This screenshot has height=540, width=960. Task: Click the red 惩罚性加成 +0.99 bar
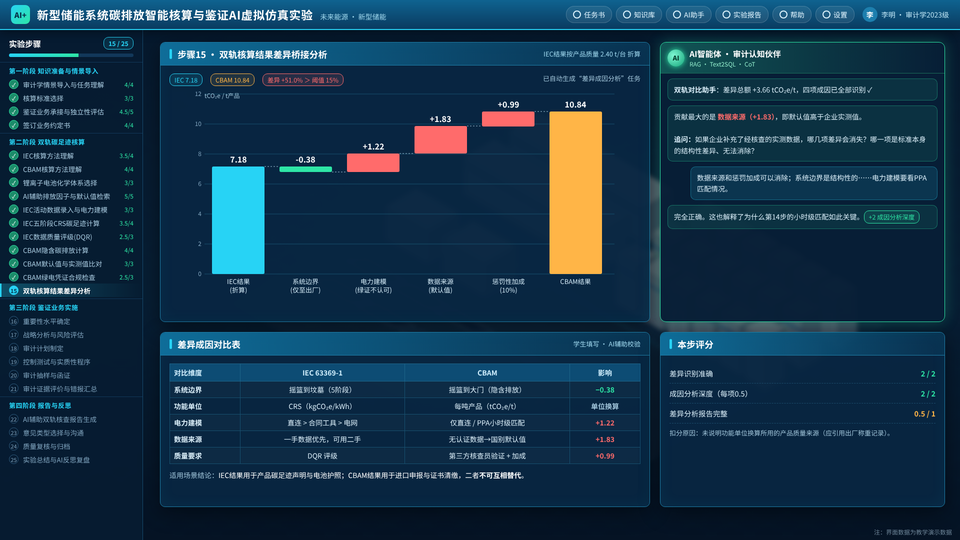point(508,119)
